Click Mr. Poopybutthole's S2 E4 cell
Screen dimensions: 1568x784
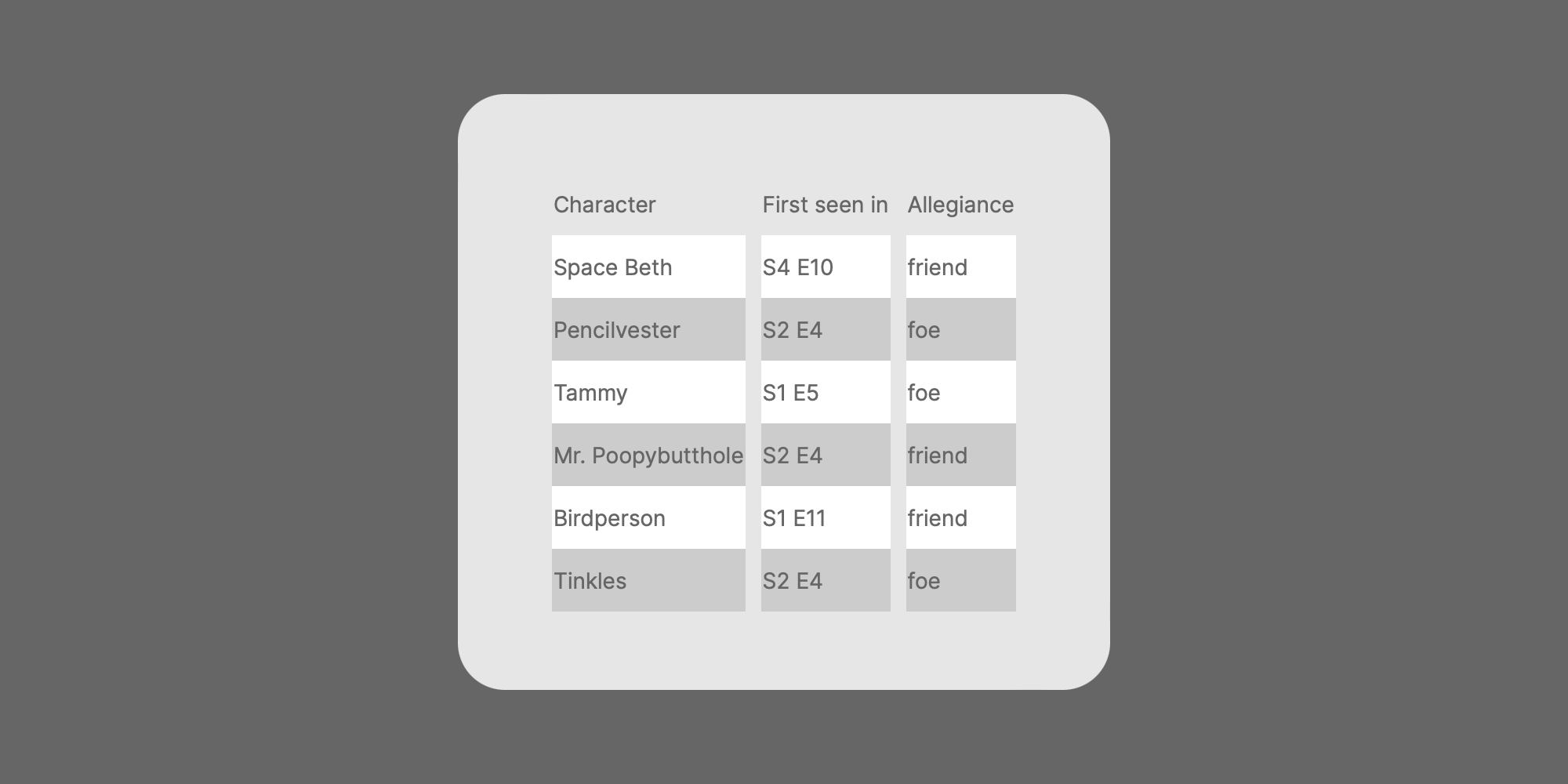coord(826,455)
